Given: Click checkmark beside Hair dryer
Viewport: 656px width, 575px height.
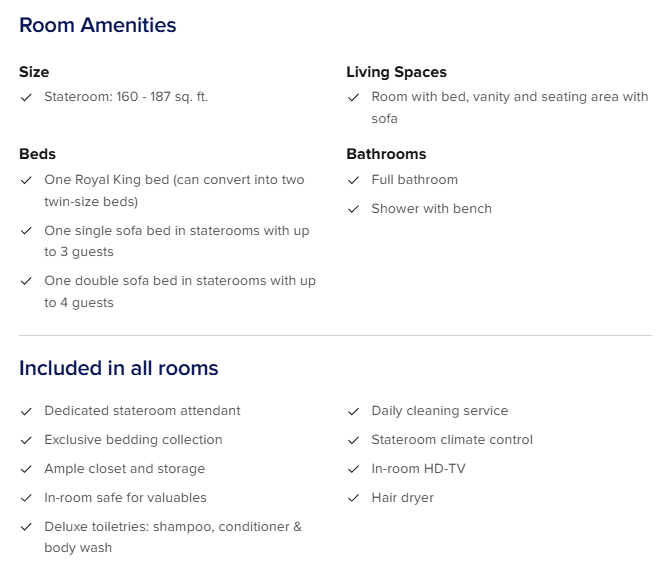Looking at the screenshot, I should pos(353,499).
